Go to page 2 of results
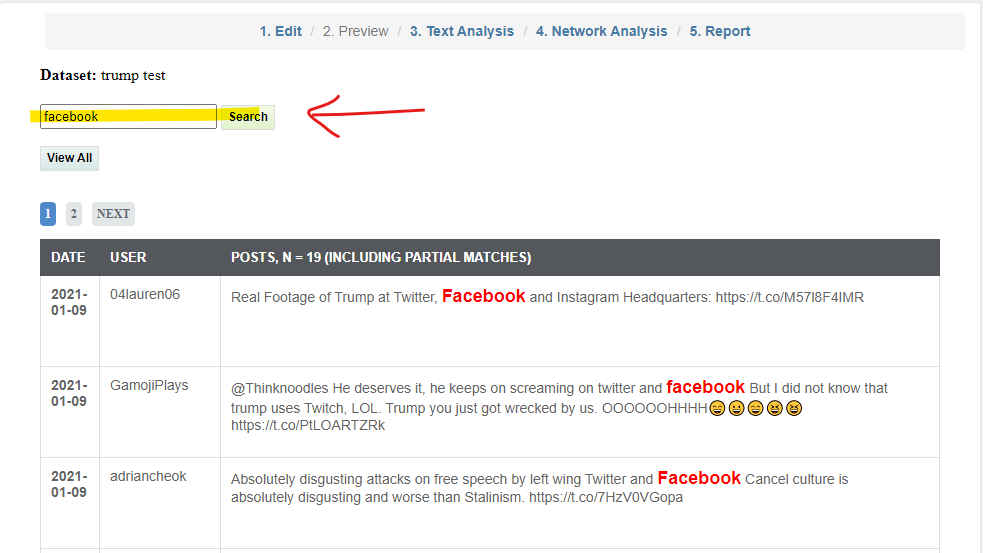 [x=74, y=214]
